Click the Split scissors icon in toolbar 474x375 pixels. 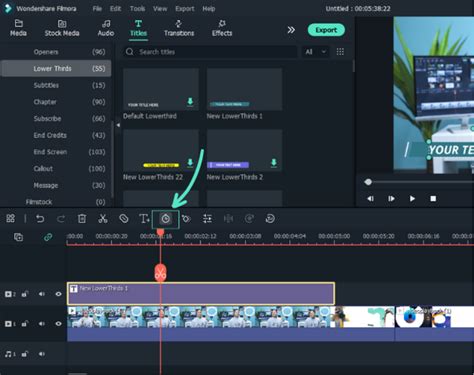(x=103, y=219)
